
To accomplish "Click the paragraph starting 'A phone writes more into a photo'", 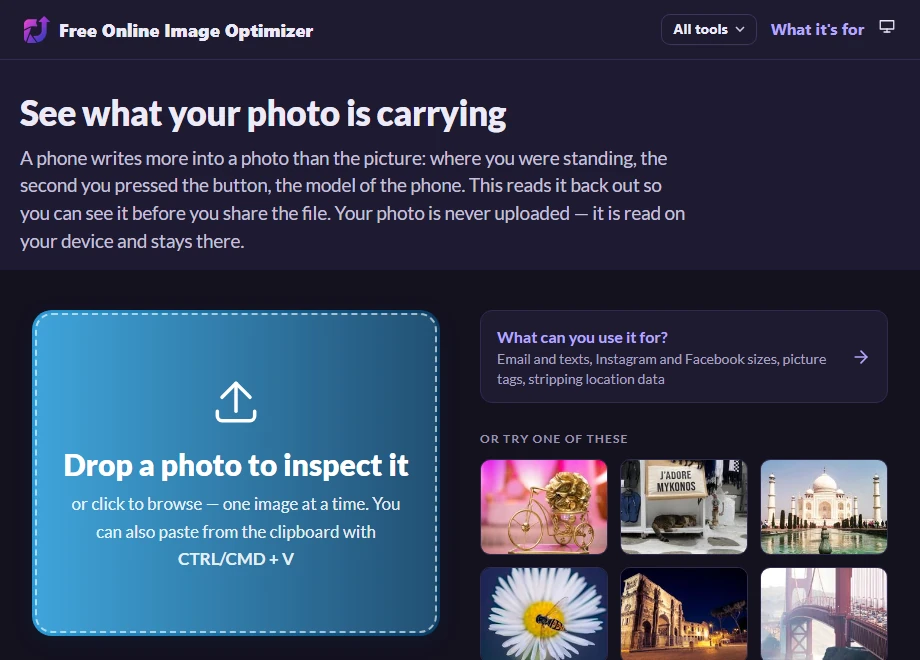I will [352, 199].
